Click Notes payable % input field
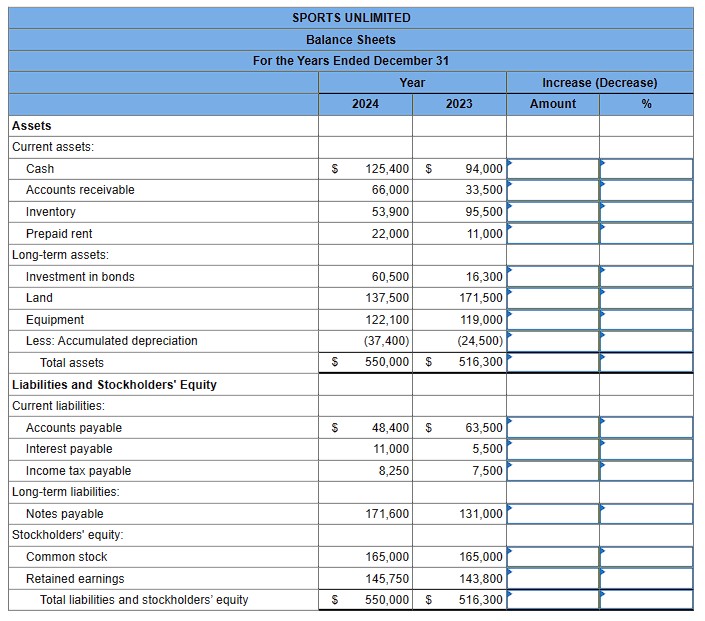The height and width of the screenshot is (621, 705). 647,514
